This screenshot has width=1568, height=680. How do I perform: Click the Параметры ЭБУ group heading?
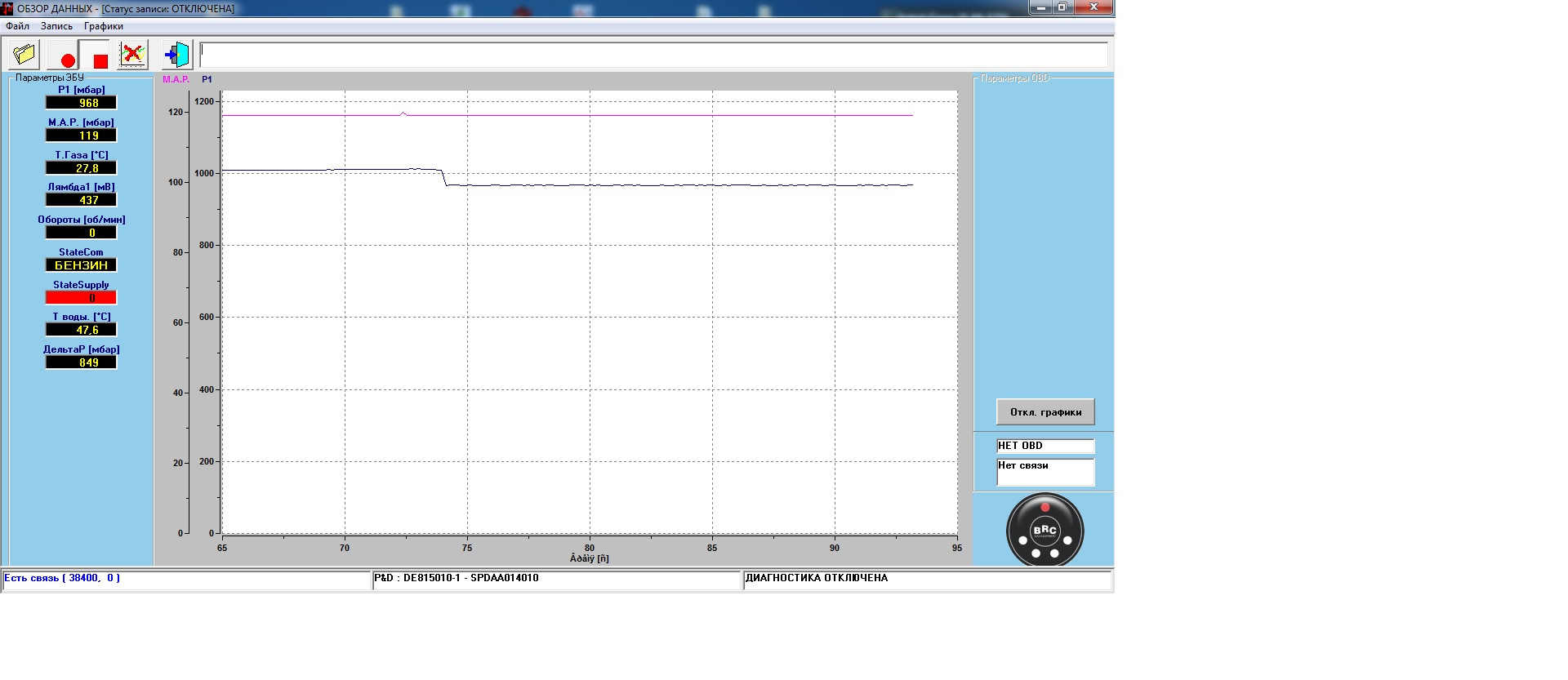tap(49, 78)
